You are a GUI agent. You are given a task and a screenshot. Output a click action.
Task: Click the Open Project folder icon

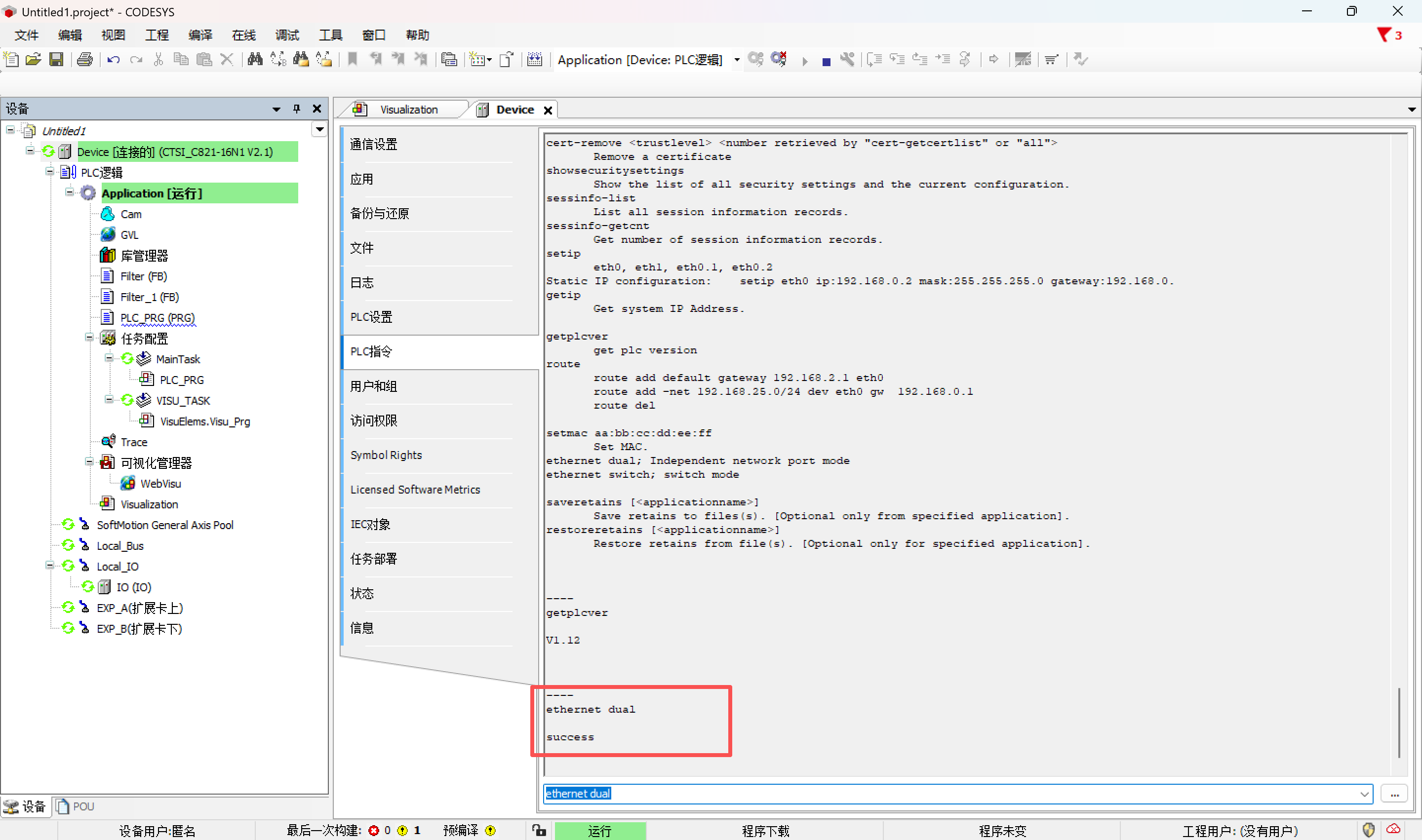tap(34, 59)
